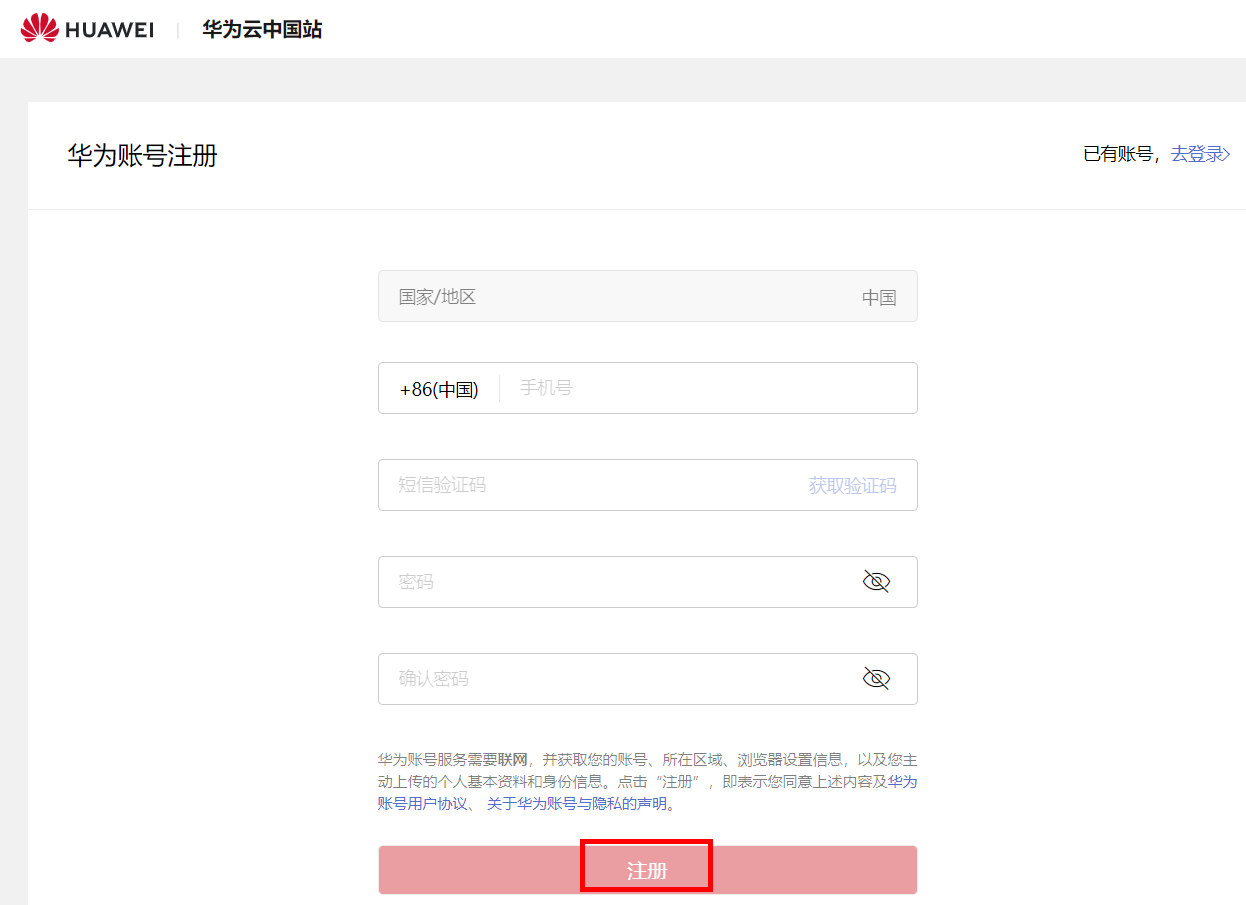
Task: Show the password using the 密码 eye icon
Action: pyautogui.click(x=876, y=582)
